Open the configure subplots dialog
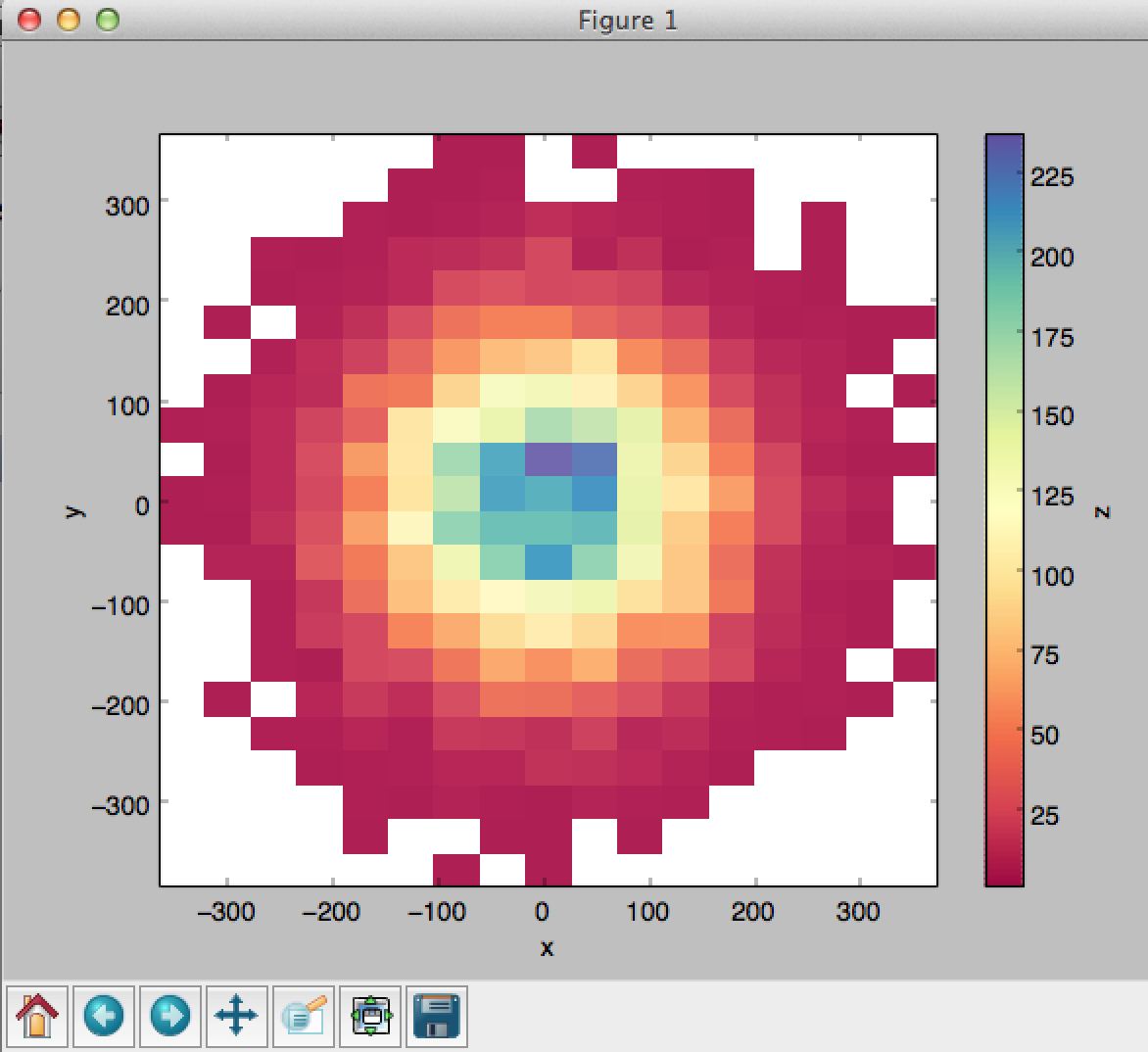The height and width of the screenshot is (1052, 1148). tap(371, 1016)
